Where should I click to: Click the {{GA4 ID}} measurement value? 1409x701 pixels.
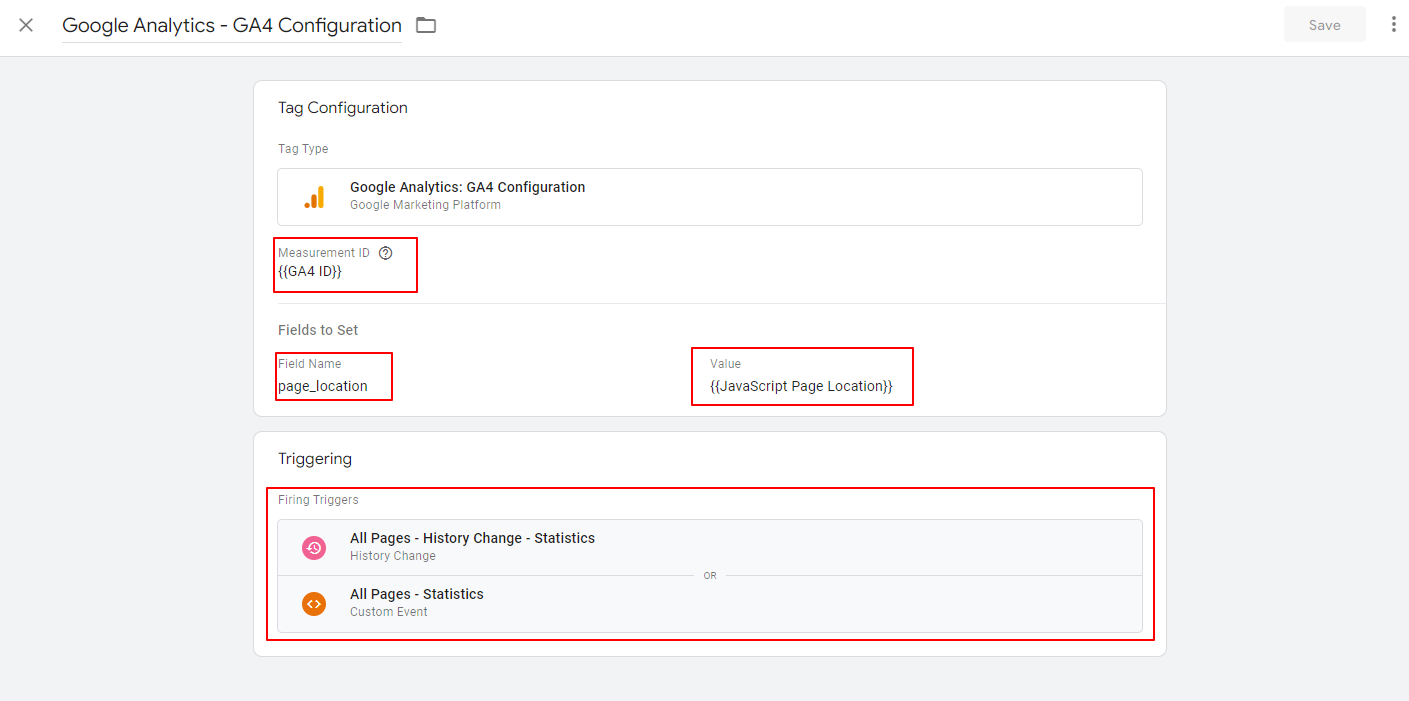coord(310,272)
